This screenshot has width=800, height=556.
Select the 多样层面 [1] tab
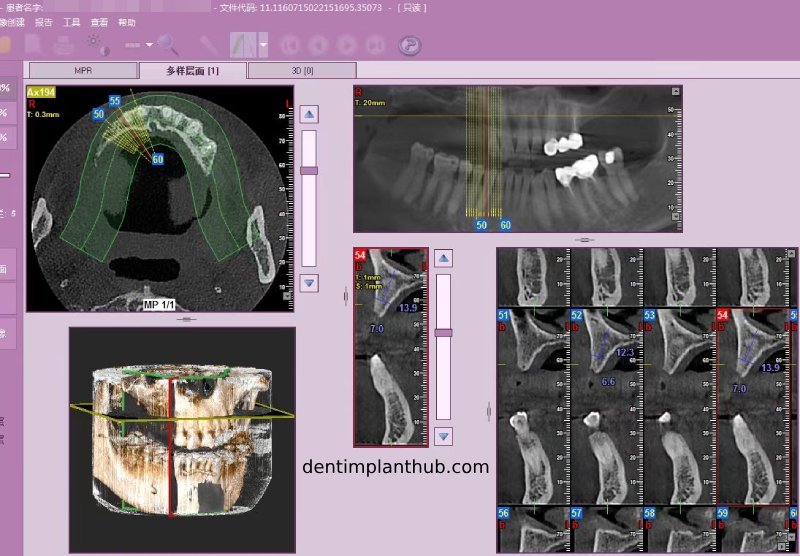pyautogui.click(x=192, y=70)
